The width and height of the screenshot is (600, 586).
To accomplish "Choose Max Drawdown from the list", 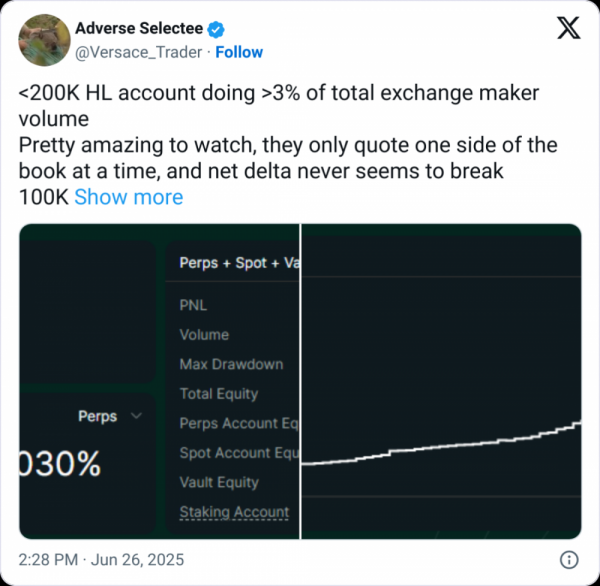I will [231, 364].
